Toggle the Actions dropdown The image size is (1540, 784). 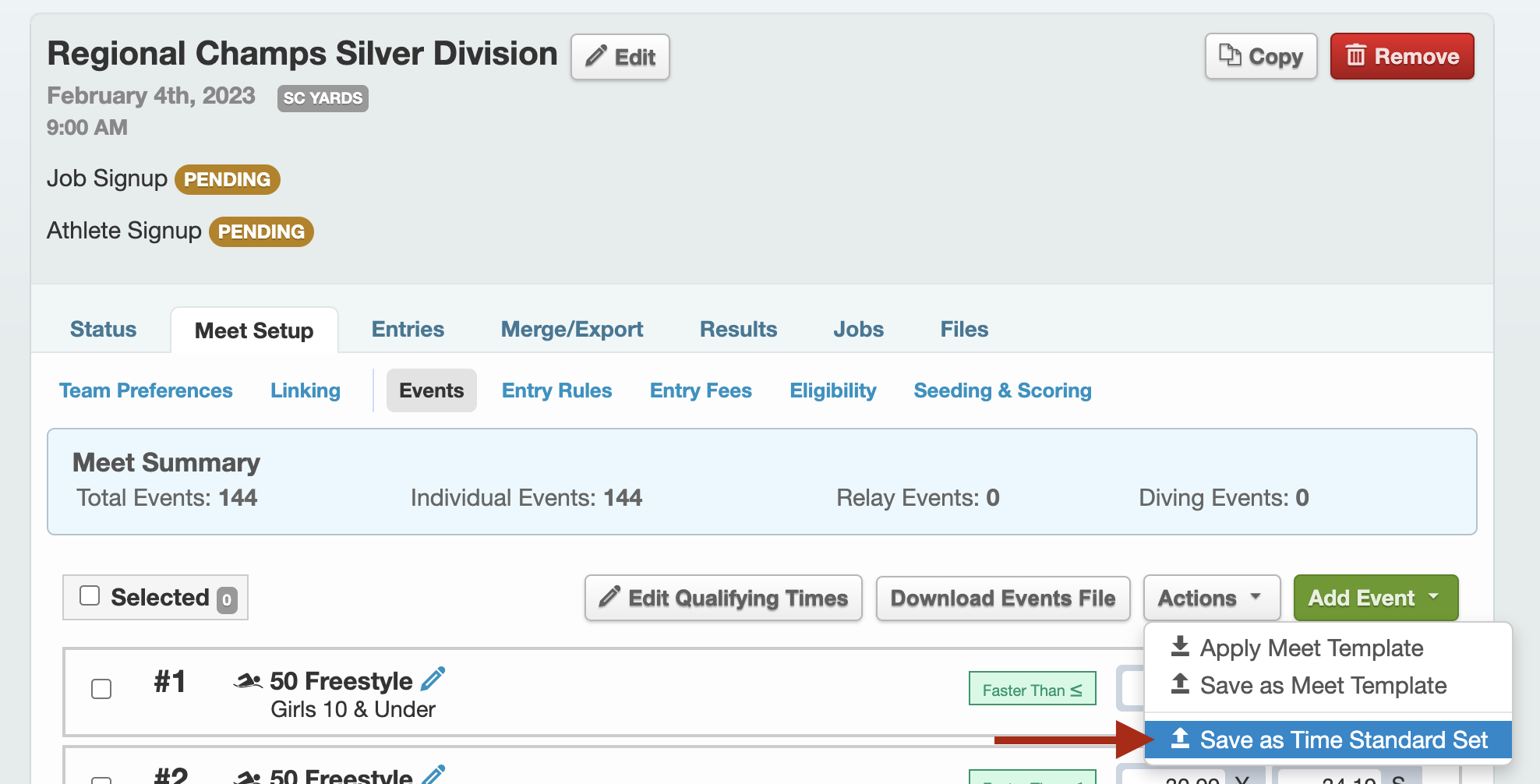click(1211, 598)
